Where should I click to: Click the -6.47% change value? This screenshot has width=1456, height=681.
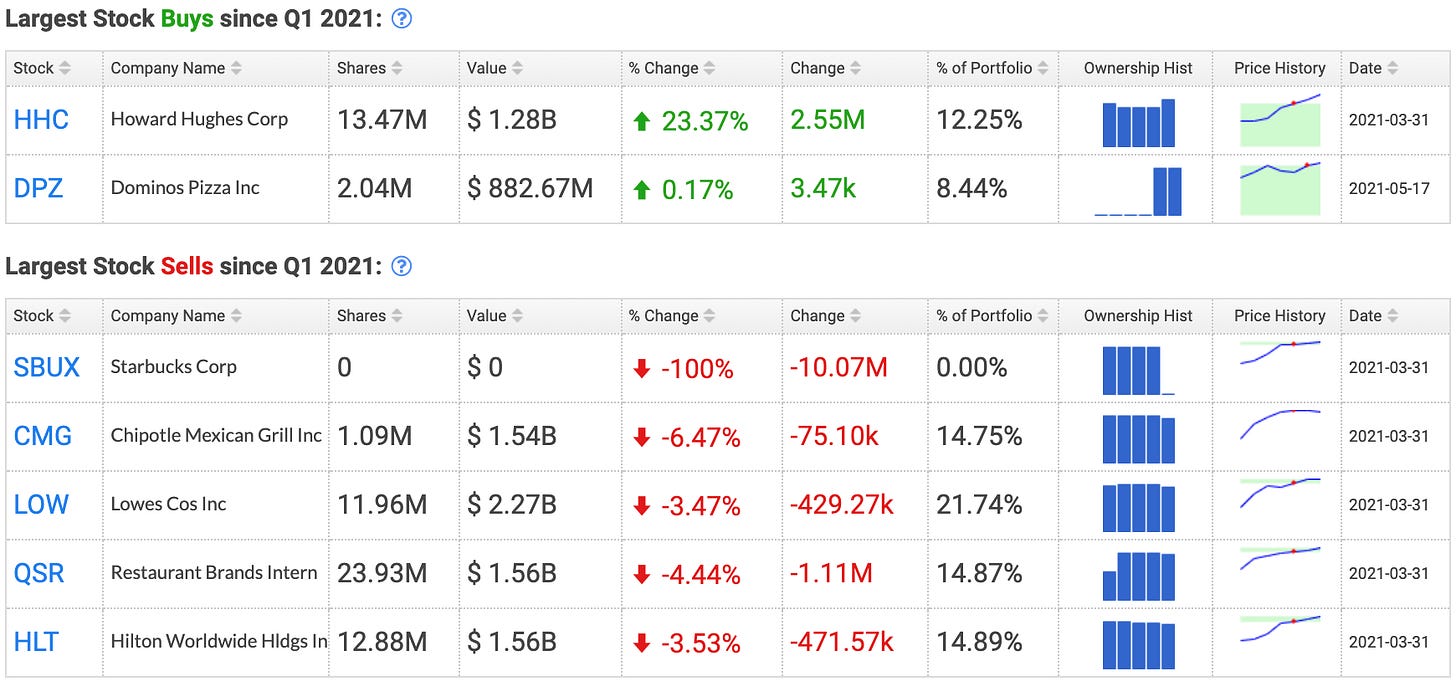click(701, 438)
